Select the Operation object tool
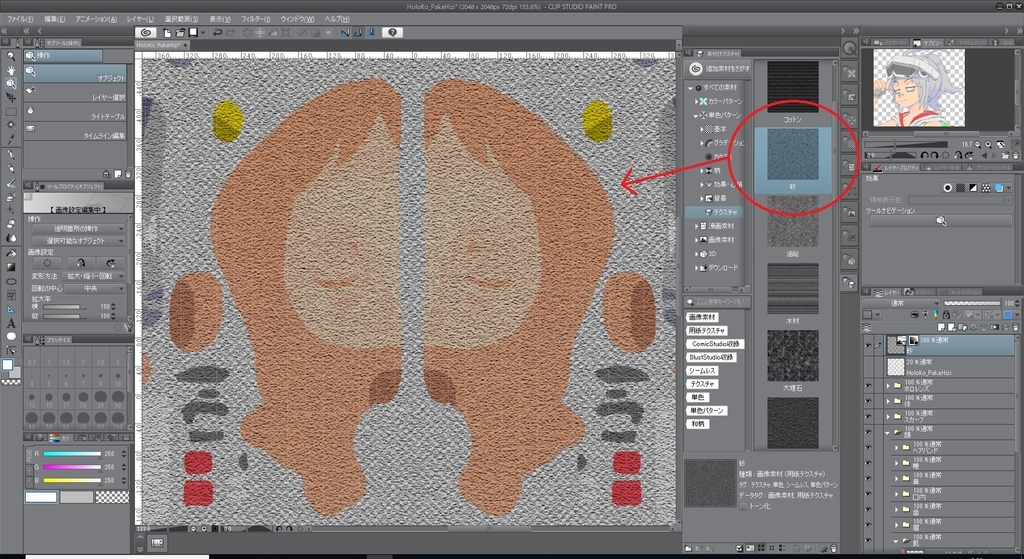The image size is (1024, 559). (x=11, y=84)
